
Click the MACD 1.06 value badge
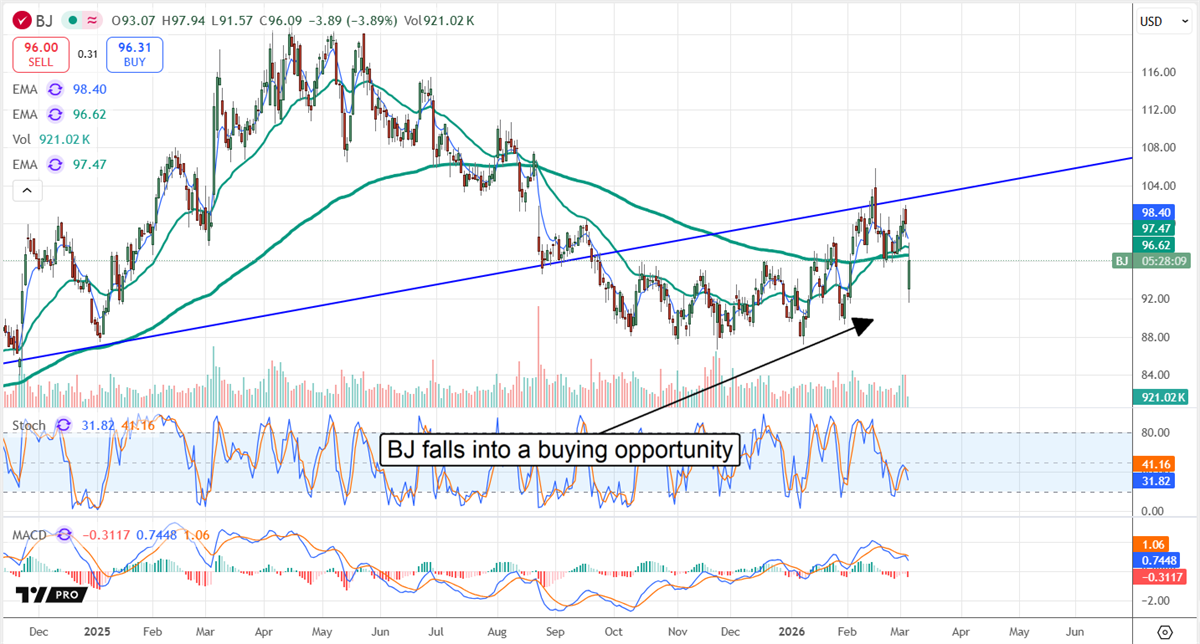pyautogui.click(x=1152, y=544)
